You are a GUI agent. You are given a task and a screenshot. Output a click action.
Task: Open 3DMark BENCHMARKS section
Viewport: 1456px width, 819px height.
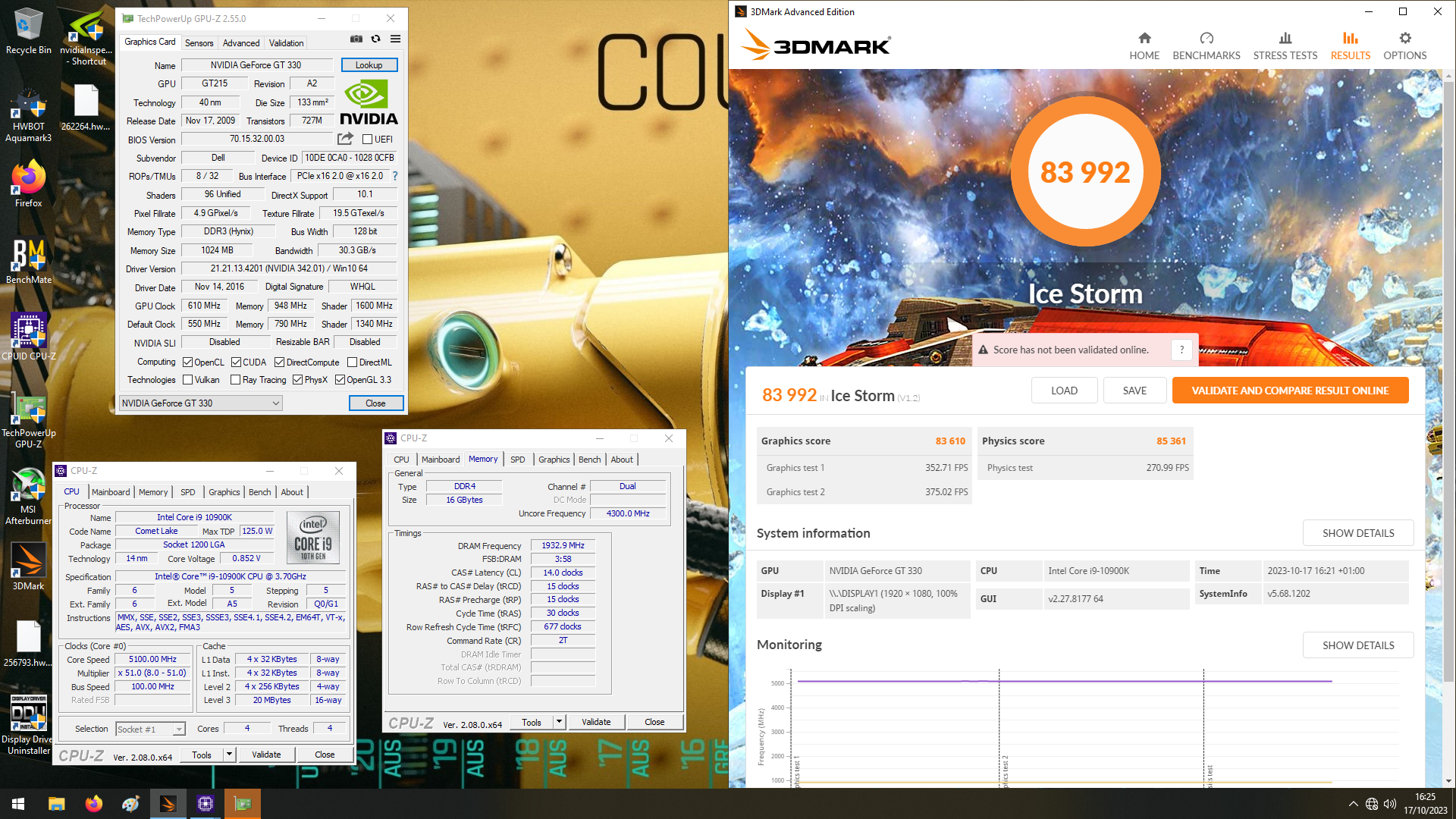(1207, 46)
